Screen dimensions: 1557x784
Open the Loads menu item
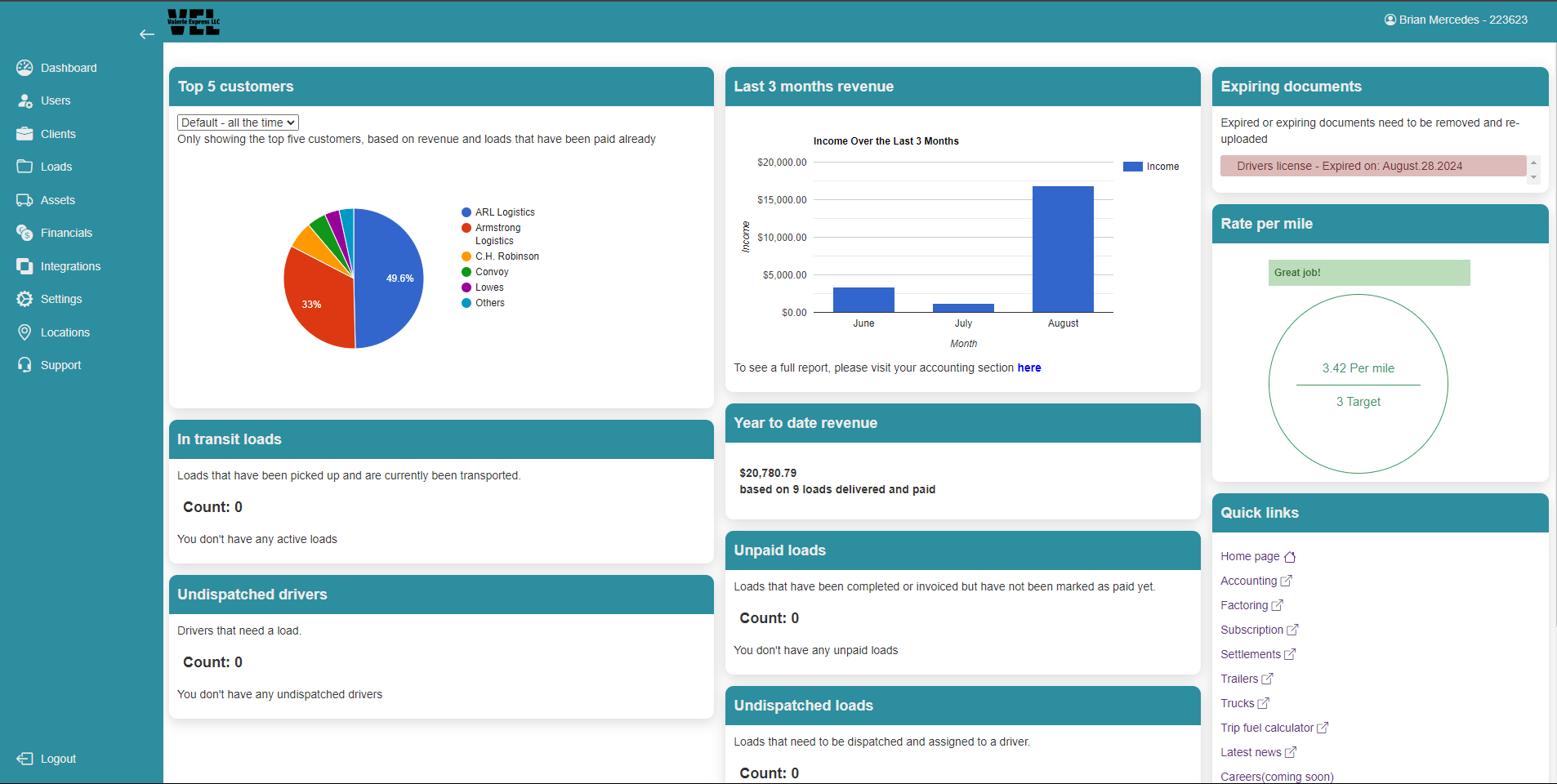point(56,167)
